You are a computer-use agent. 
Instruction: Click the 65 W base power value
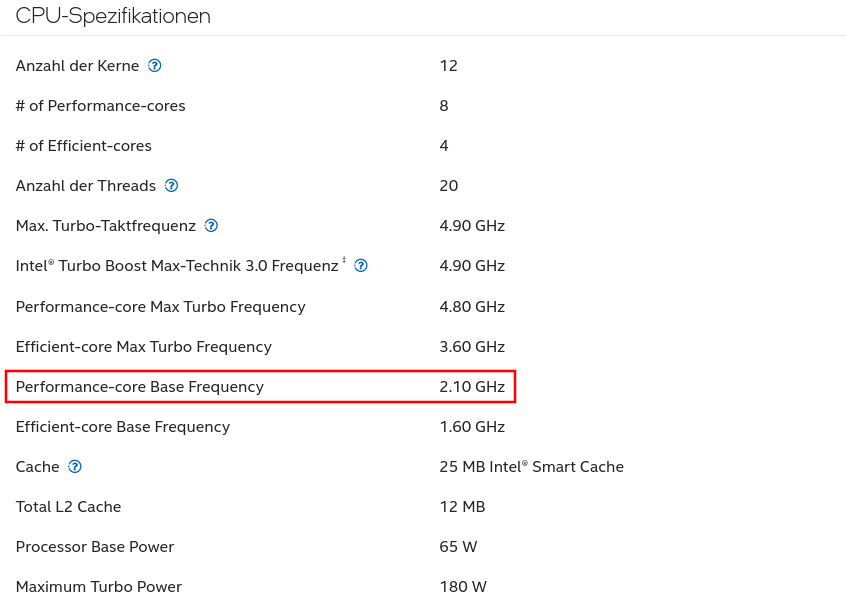458,547
